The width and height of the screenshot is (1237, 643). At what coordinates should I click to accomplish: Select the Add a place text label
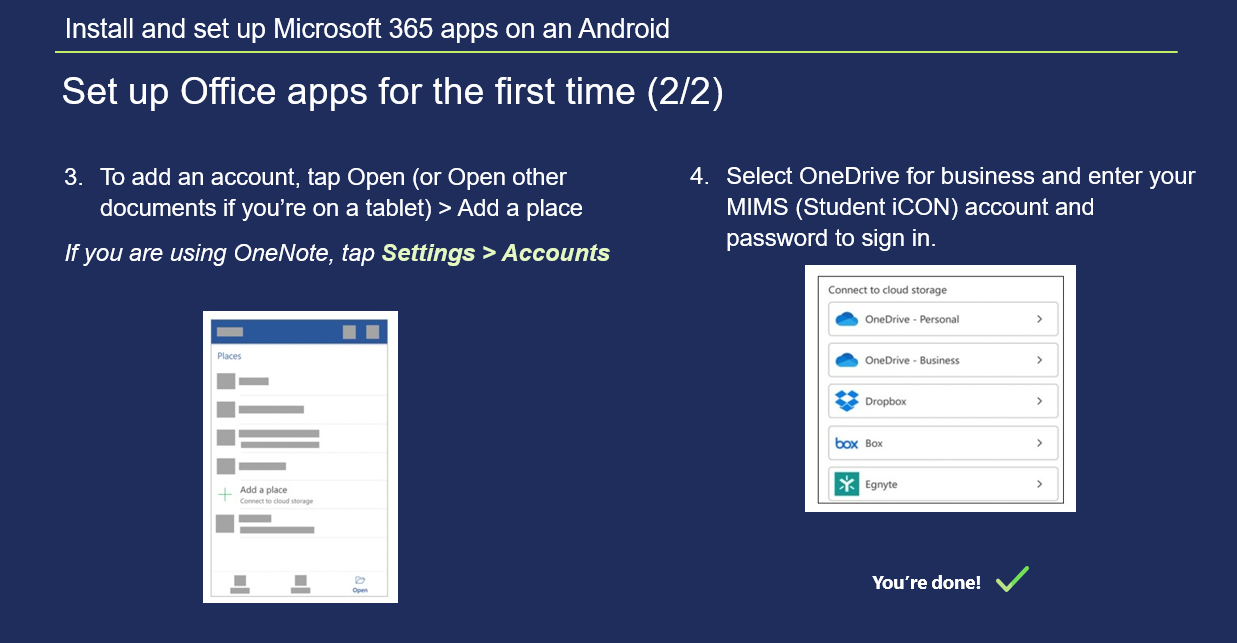[x=264, y=490]
